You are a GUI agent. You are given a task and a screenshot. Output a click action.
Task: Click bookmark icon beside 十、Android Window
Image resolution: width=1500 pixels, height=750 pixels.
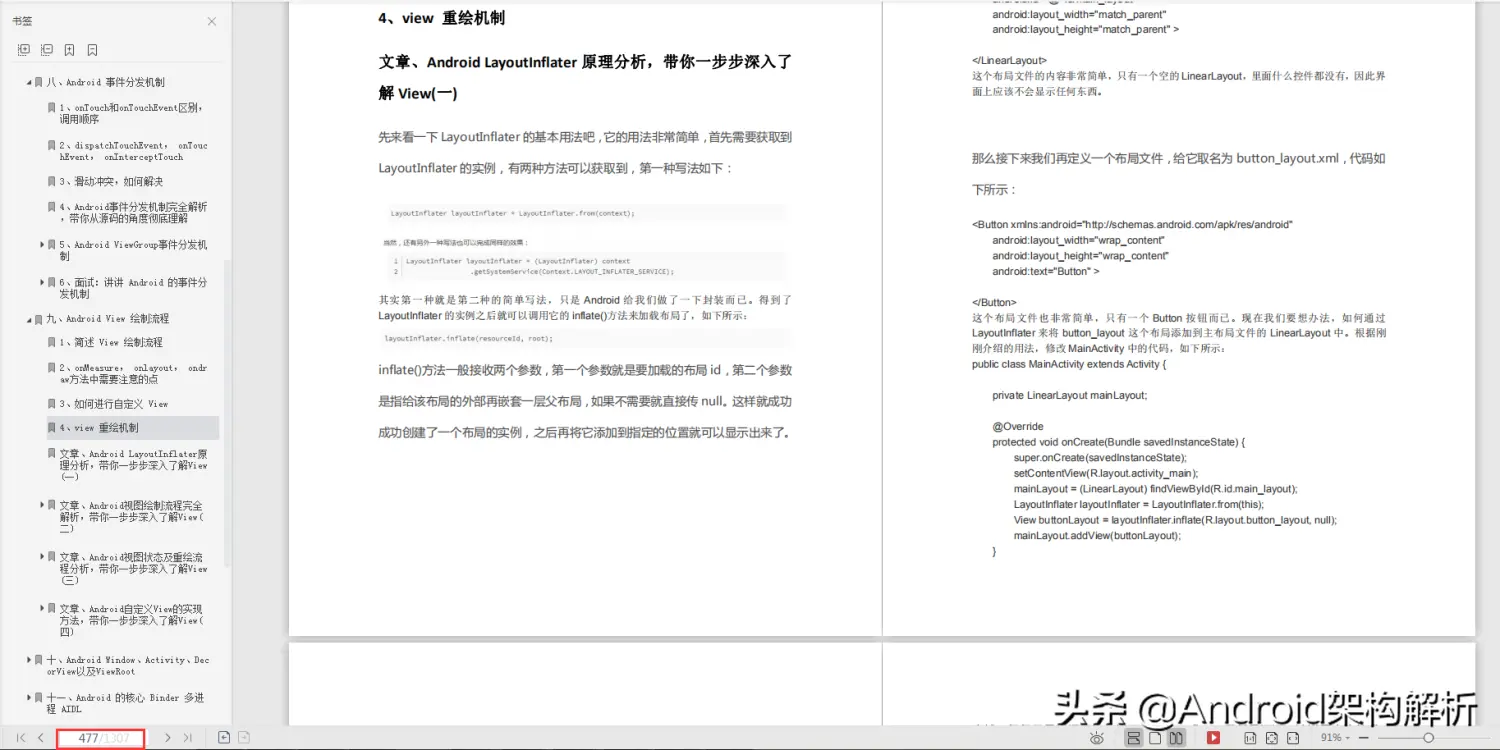point(39,660)
